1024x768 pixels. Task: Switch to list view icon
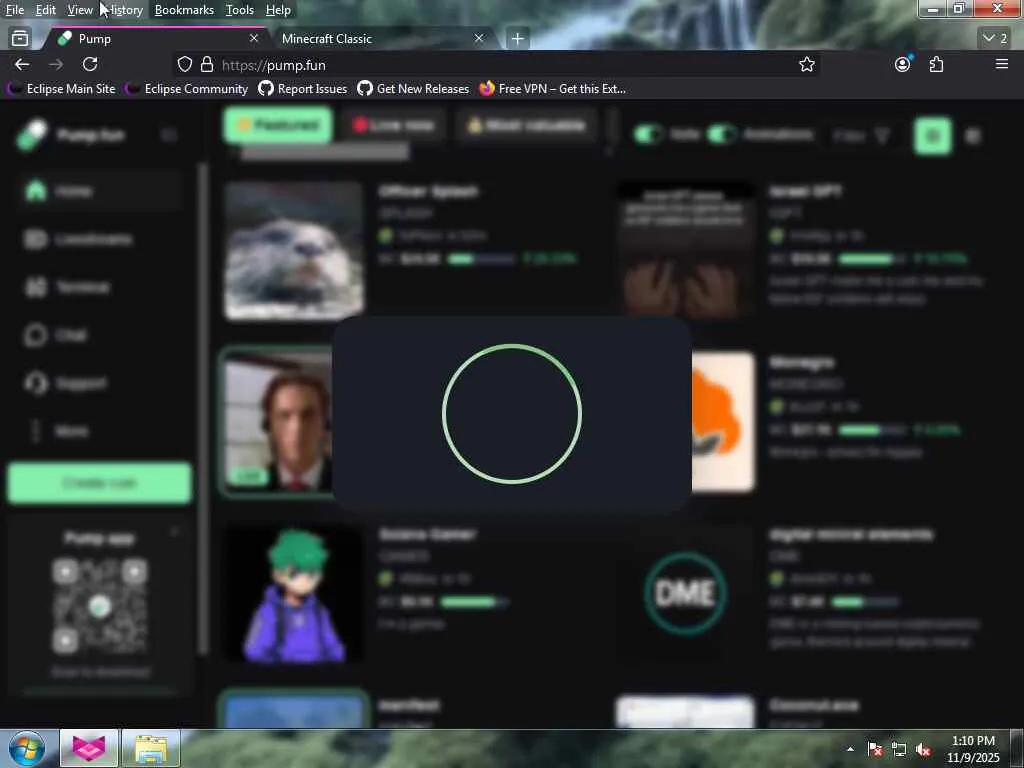tap(973, 136)
